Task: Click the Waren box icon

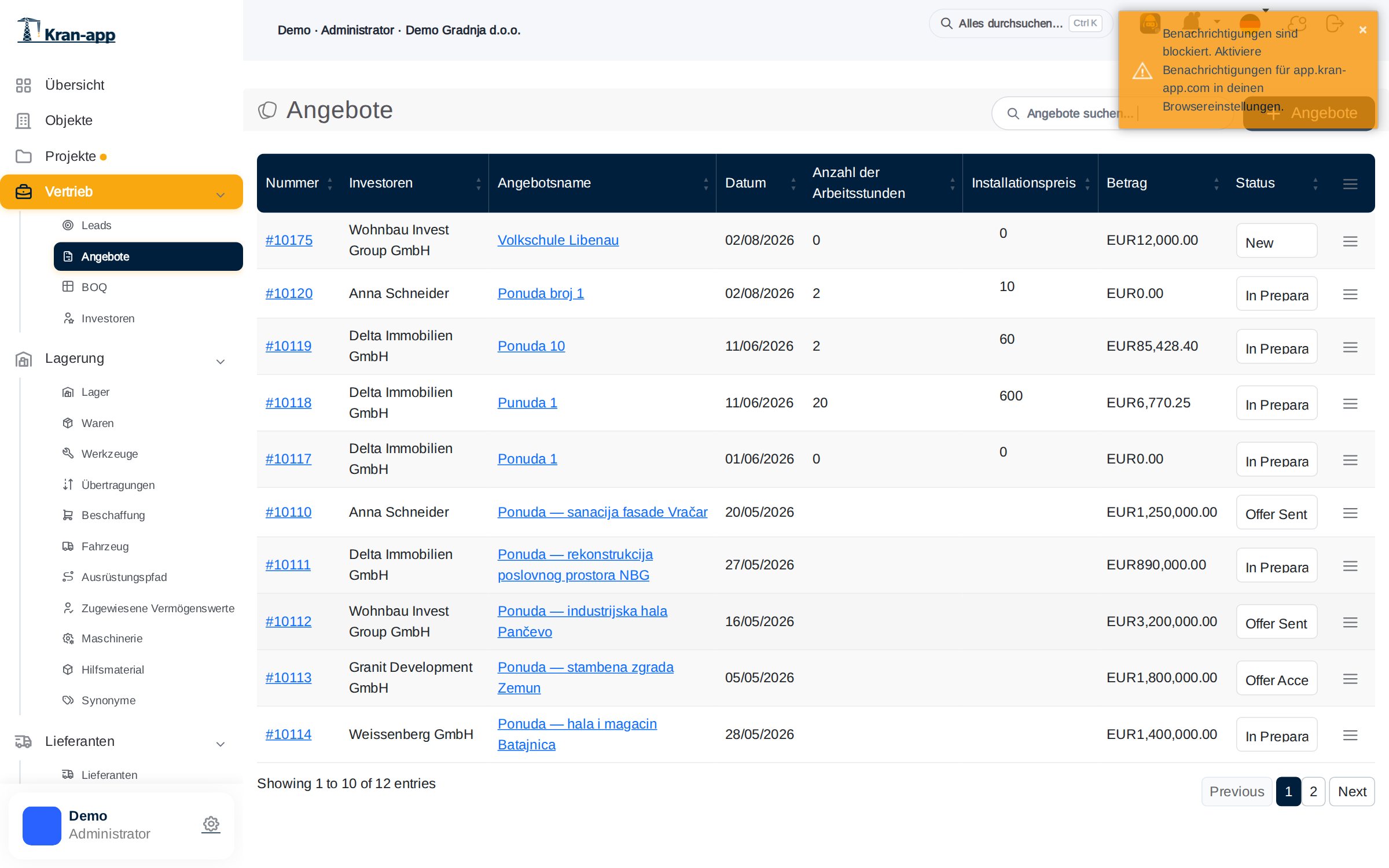Action: point(68,423)
